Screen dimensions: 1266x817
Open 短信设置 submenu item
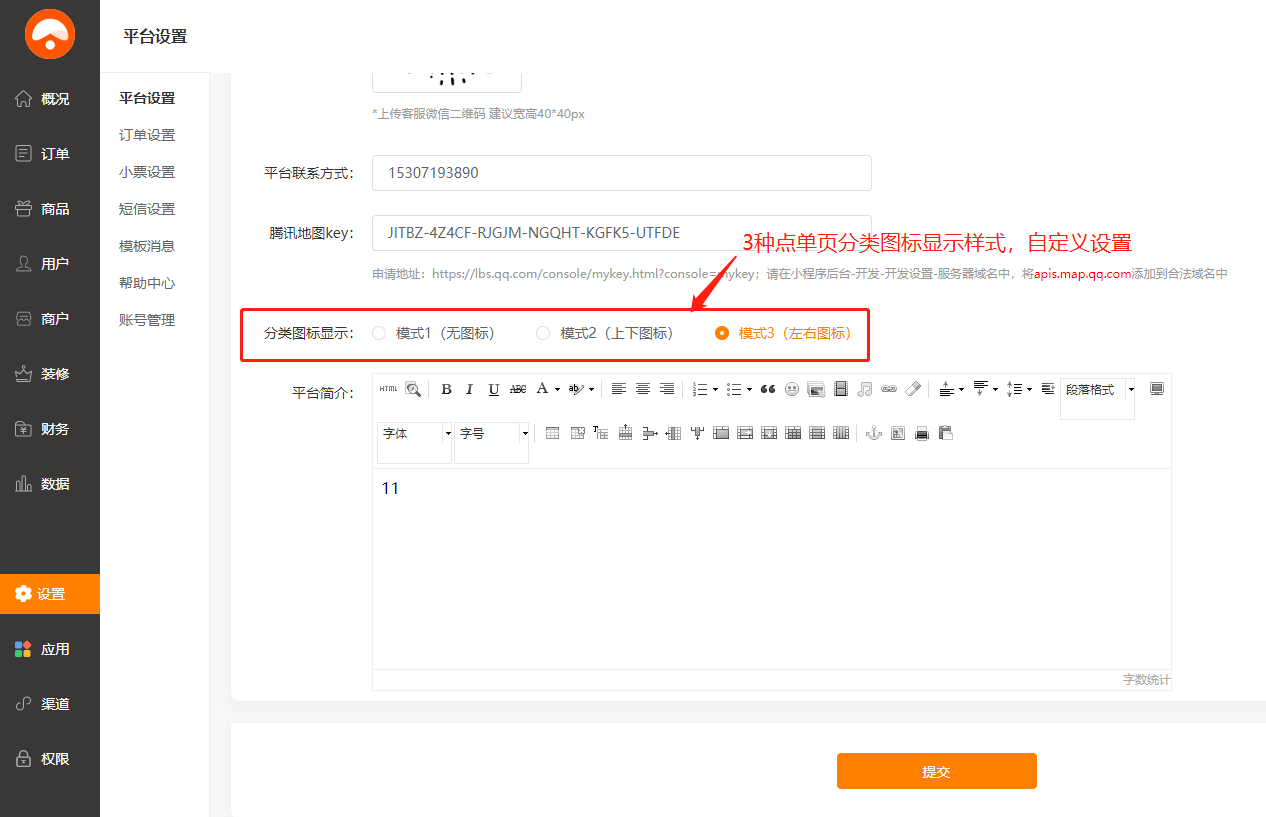click(147, 209)
